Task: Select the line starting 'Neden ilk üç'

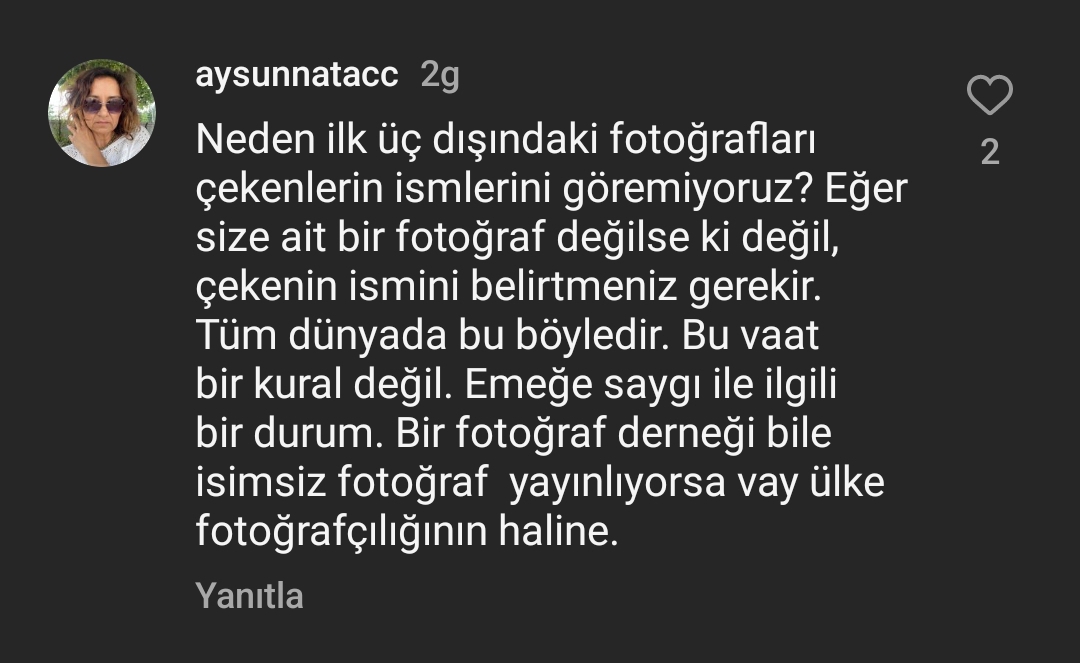Action: [506, 140]
